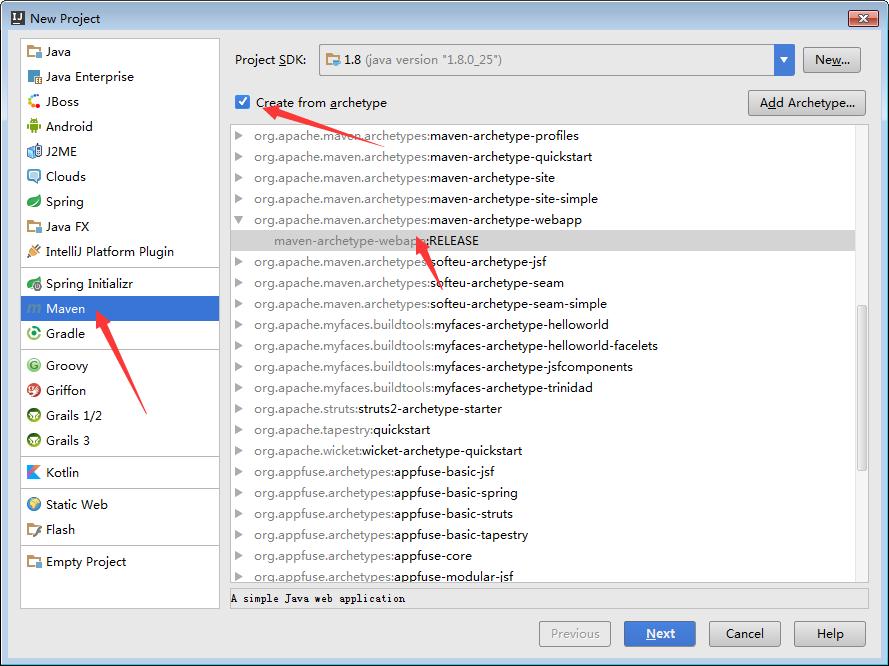The image size is (889, 666).
Task: Select appfuse-basic-tapestry archetype row
Action: pos(543,534)
